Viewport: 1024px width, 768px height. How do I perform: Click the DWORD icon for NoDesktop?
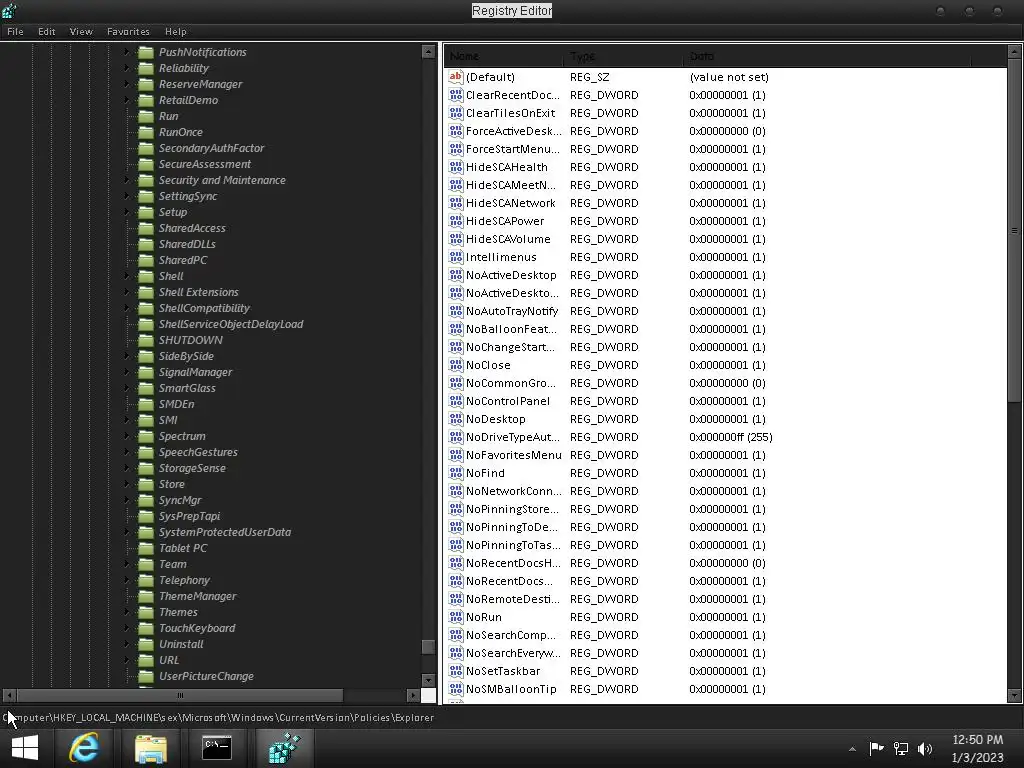pyautogui.click(x=456, y=419)
